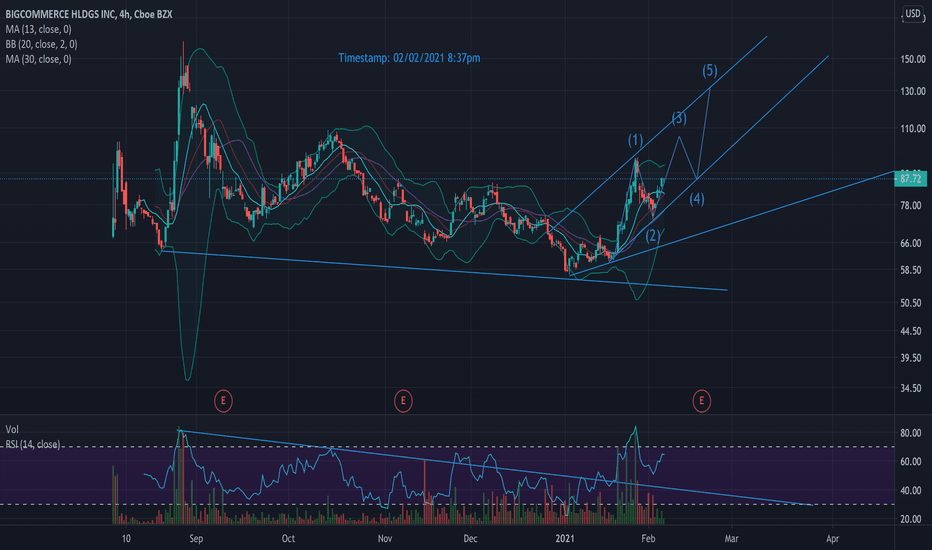
Task: Click the RSI axis value 40.00
Action: point(911,491)
